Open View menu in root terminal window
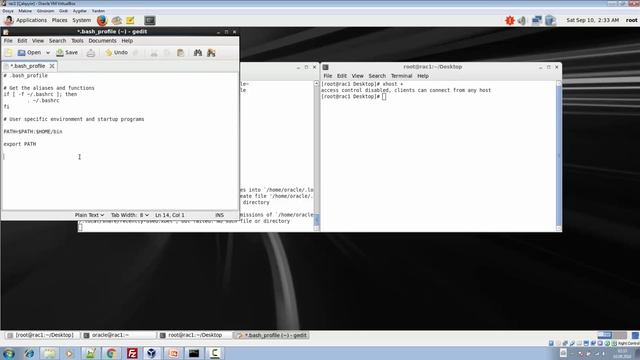640x360 pixels. pos(357,76)
